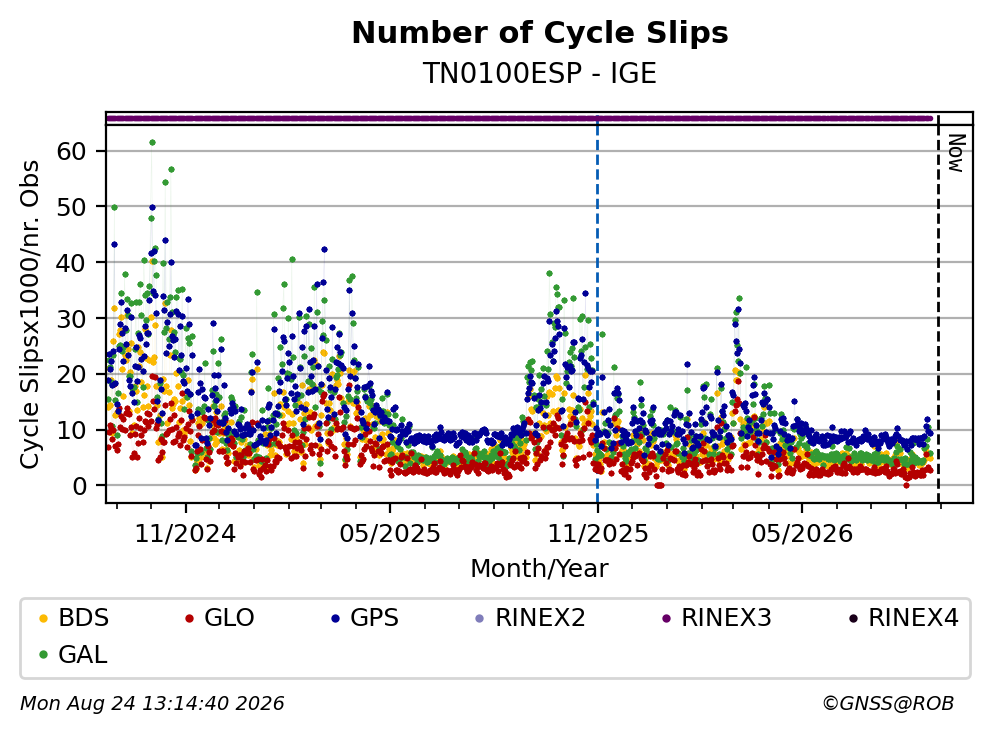
Task: Click the y-axis tick label '20'
Action: [72, 374]
